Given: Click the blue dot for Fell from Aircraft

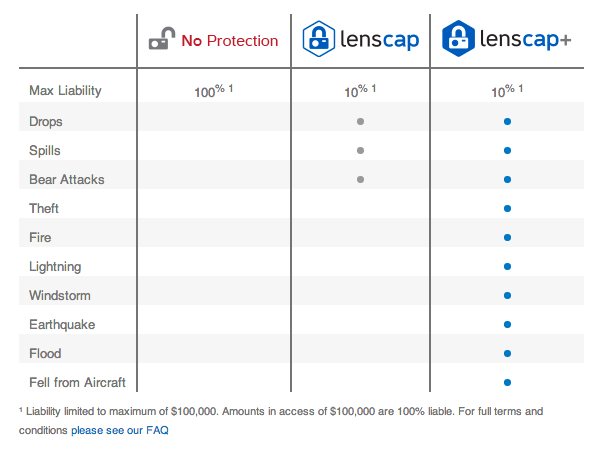Looking at the screenshot, I should 507,382.
